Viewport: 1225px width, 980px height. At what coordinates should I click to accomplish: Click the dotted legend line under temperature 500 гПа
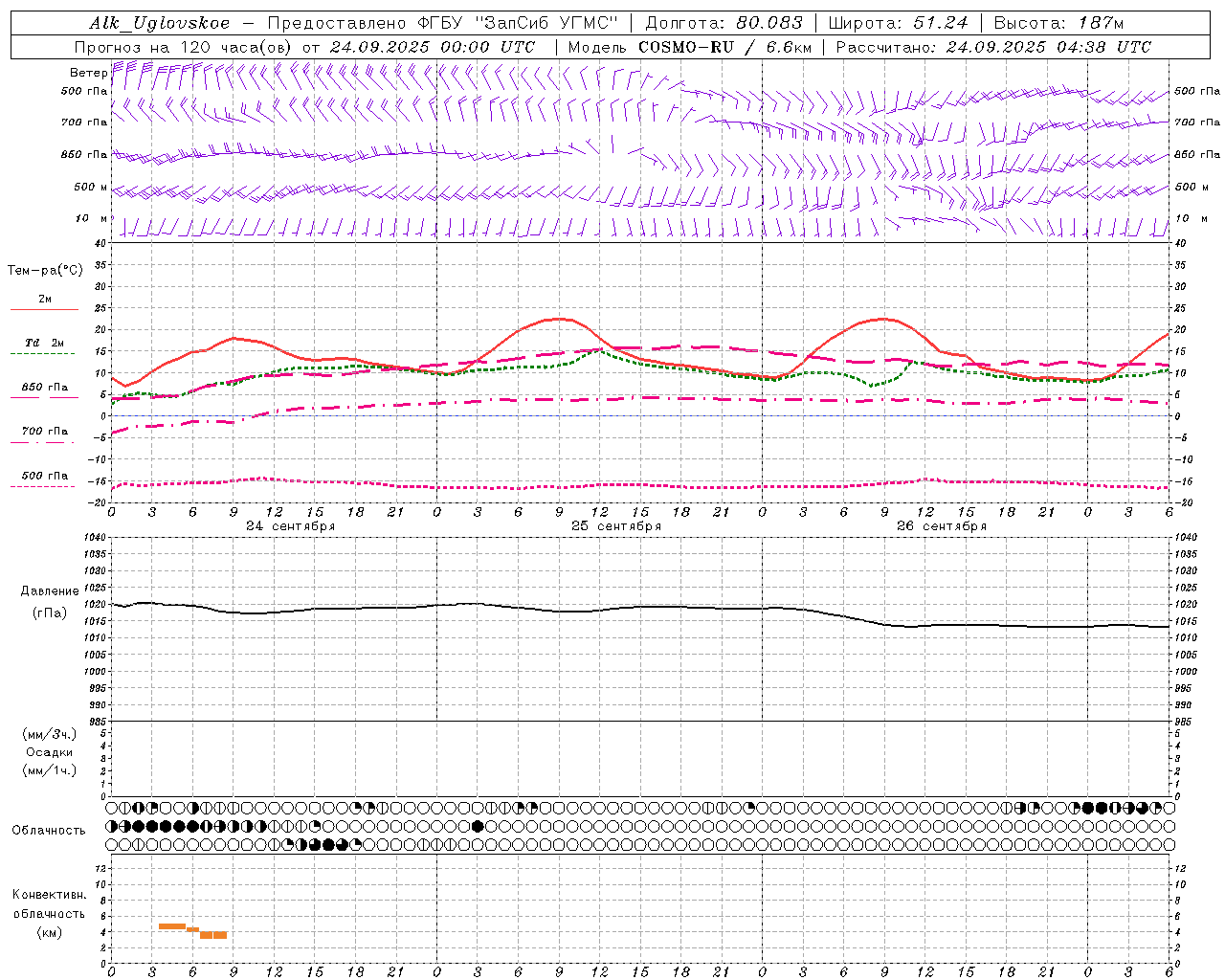click(43, 486)
